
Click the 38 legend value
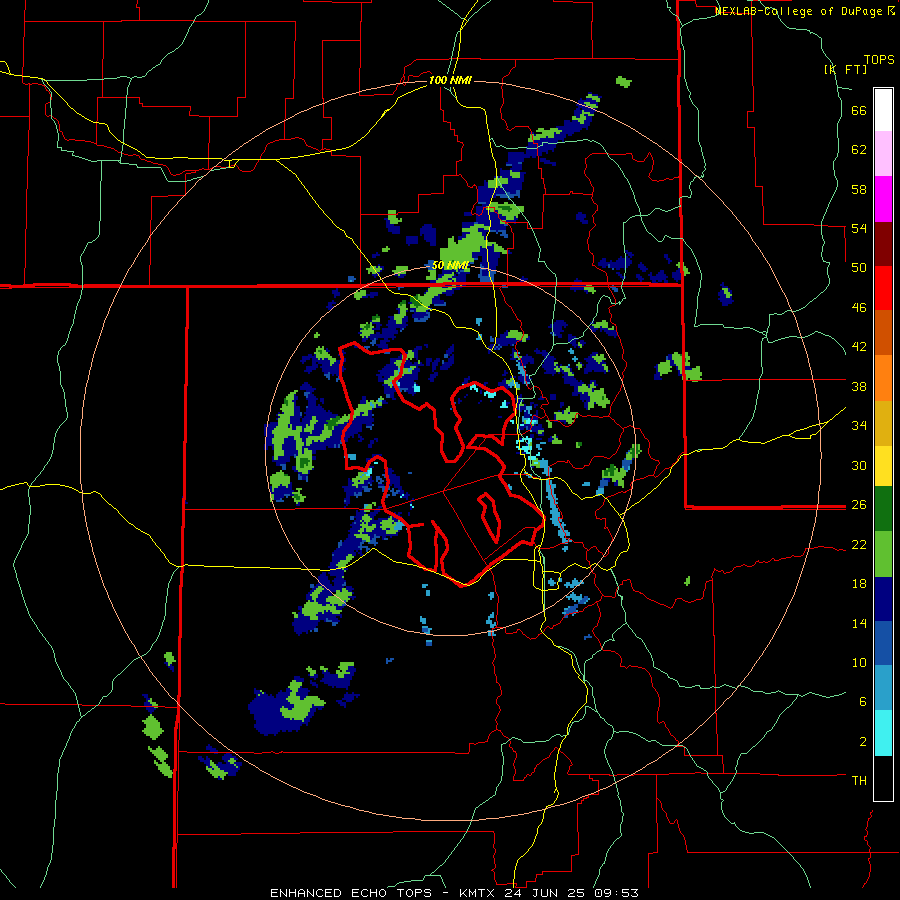click(859, 386)
